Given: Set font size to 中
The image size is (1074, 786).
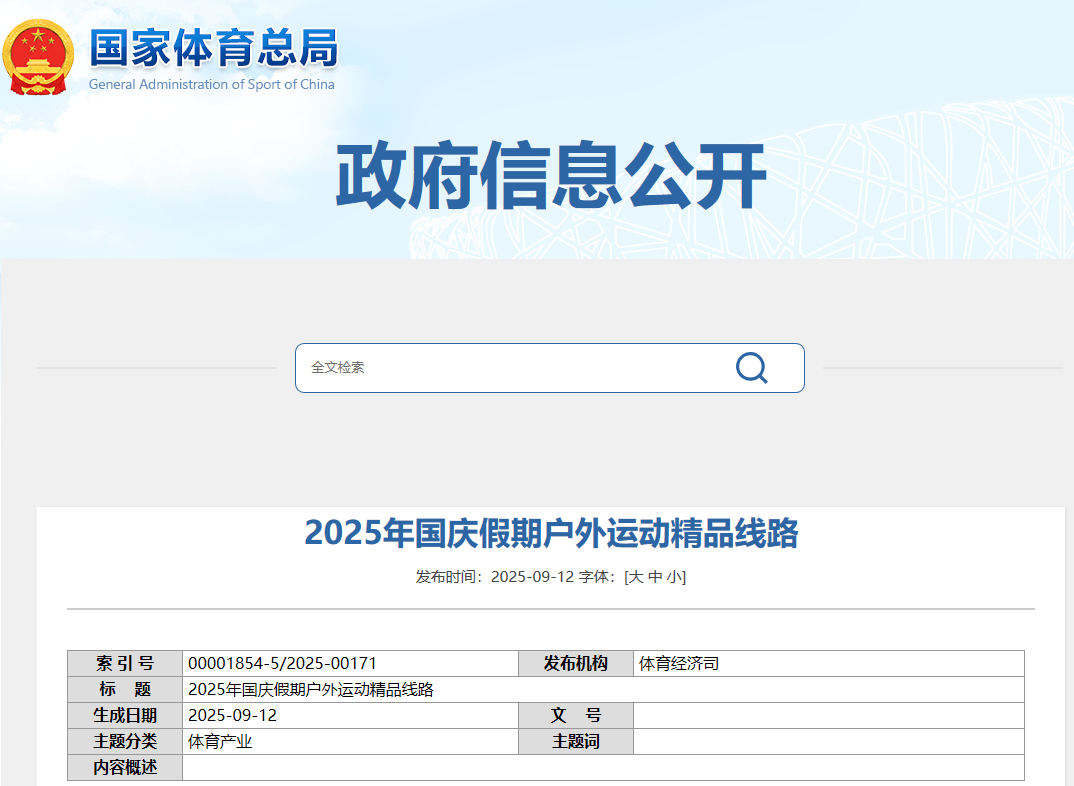Looking at the screenshot, I should pos(655,577).
